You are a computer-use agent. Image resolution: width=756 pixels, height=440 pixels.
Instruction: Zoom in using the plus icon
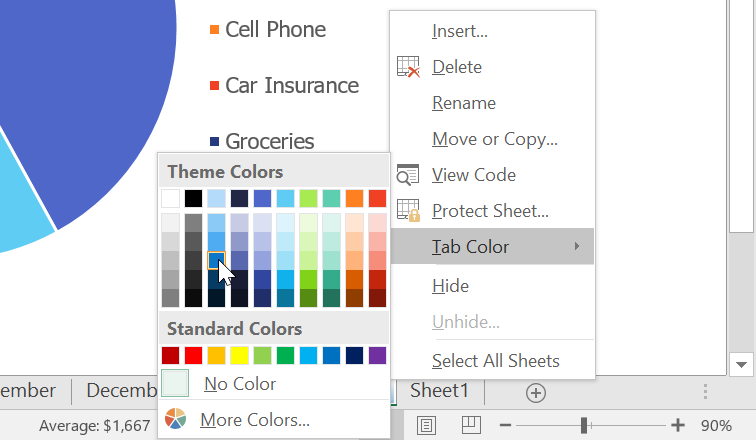pos(678,425)
